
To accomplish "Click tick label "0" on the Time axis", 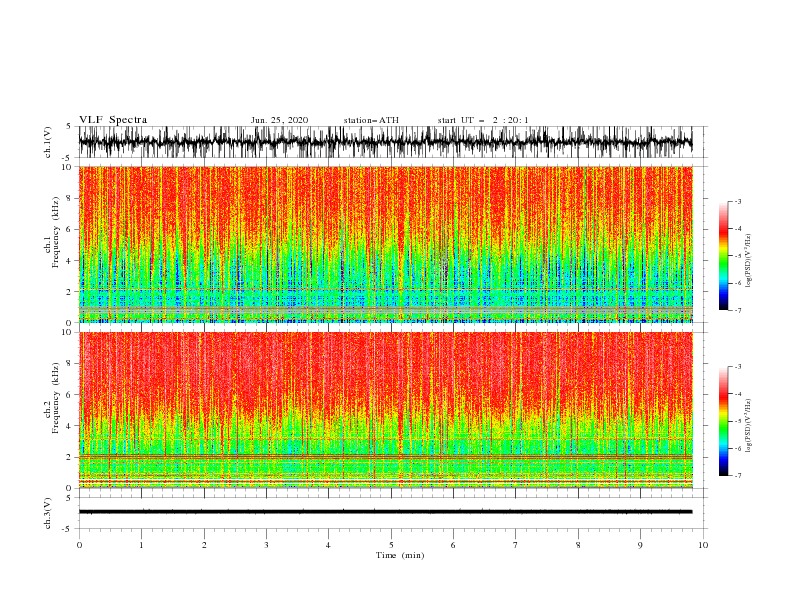I will [79, 545].
